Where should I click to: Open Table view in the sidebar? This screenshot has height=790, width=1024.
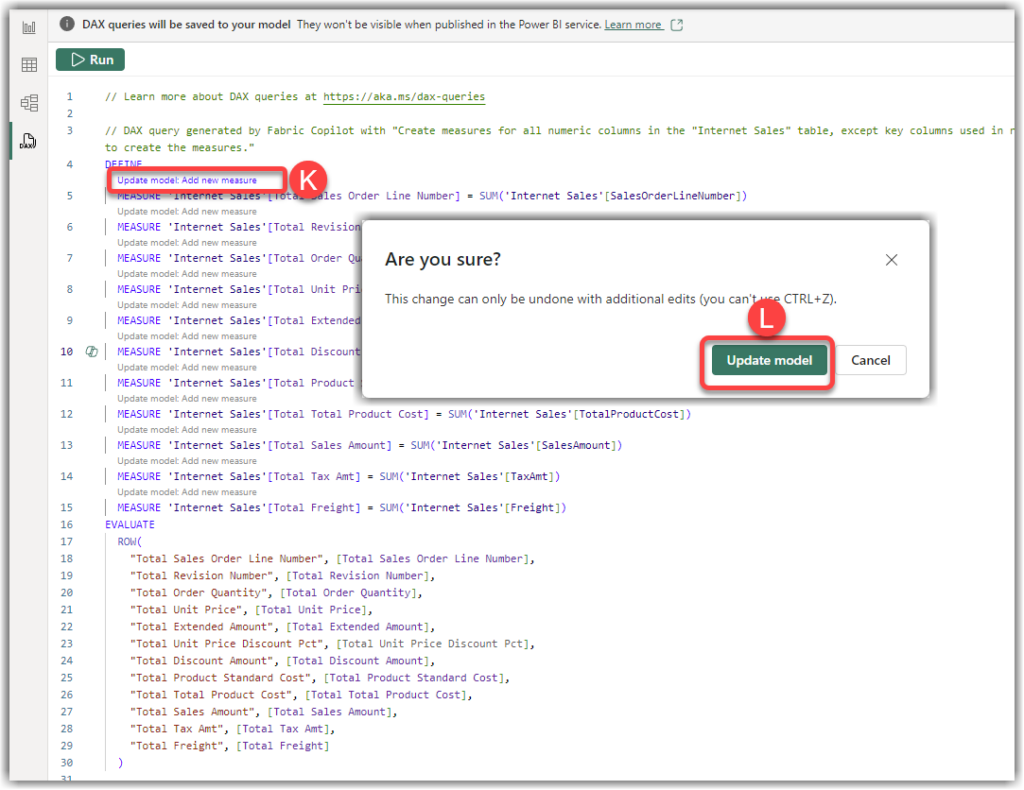(x=29, y=65)
